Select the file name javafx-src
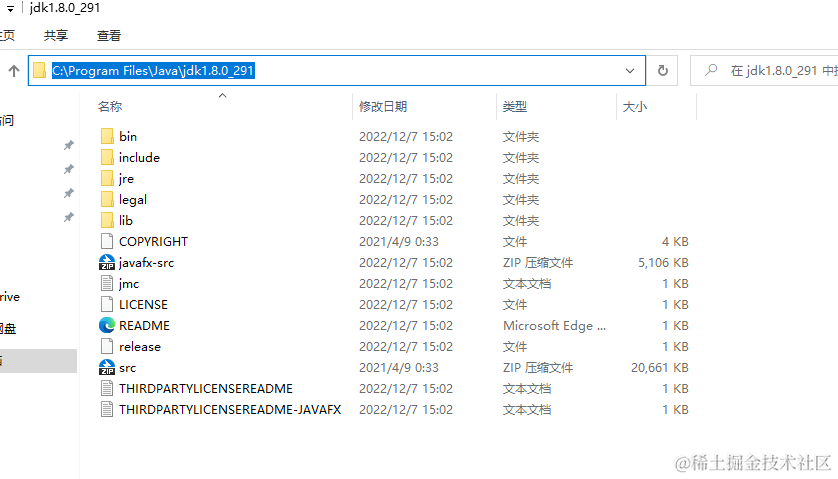 point(146,262)
